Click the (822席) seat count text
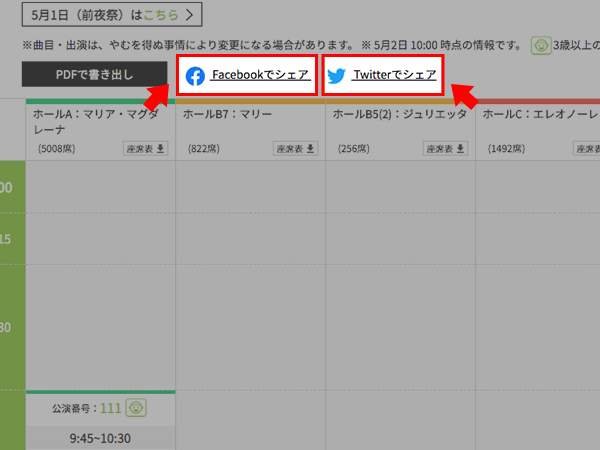 [x=204, y=149]
